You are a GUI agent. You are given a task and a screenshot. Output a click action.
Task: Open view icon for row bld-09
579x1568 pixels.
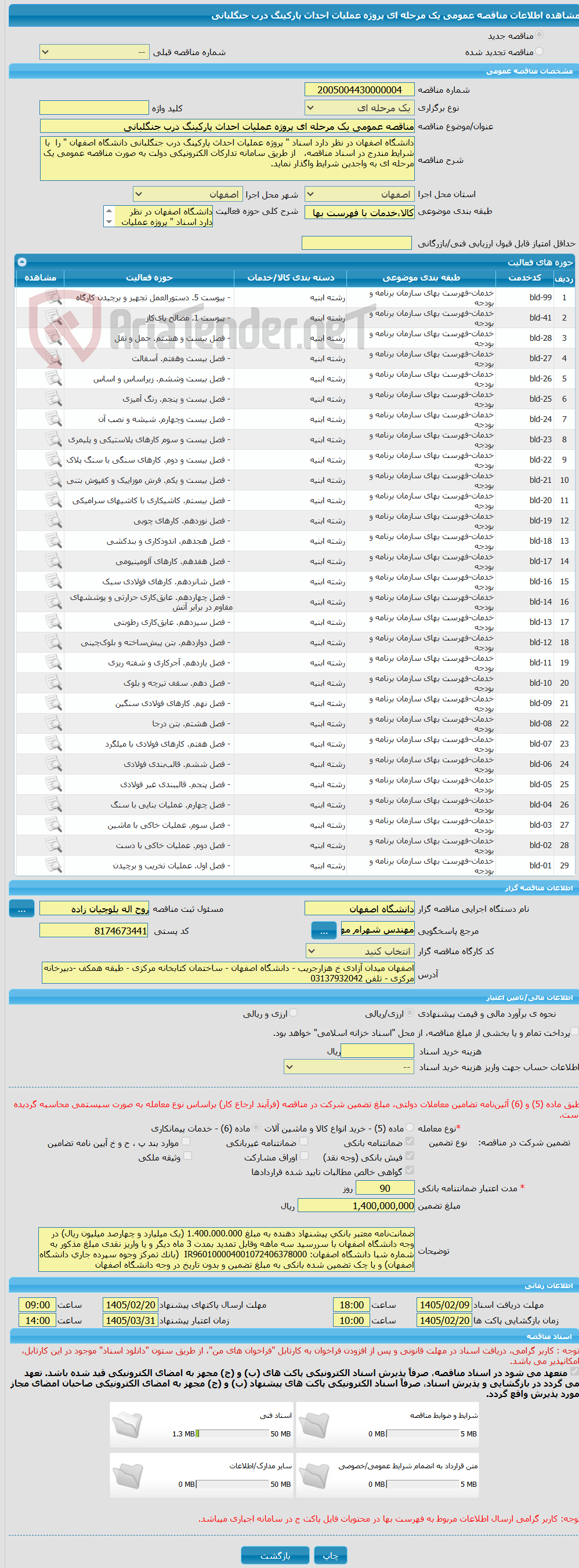(53, 703)
